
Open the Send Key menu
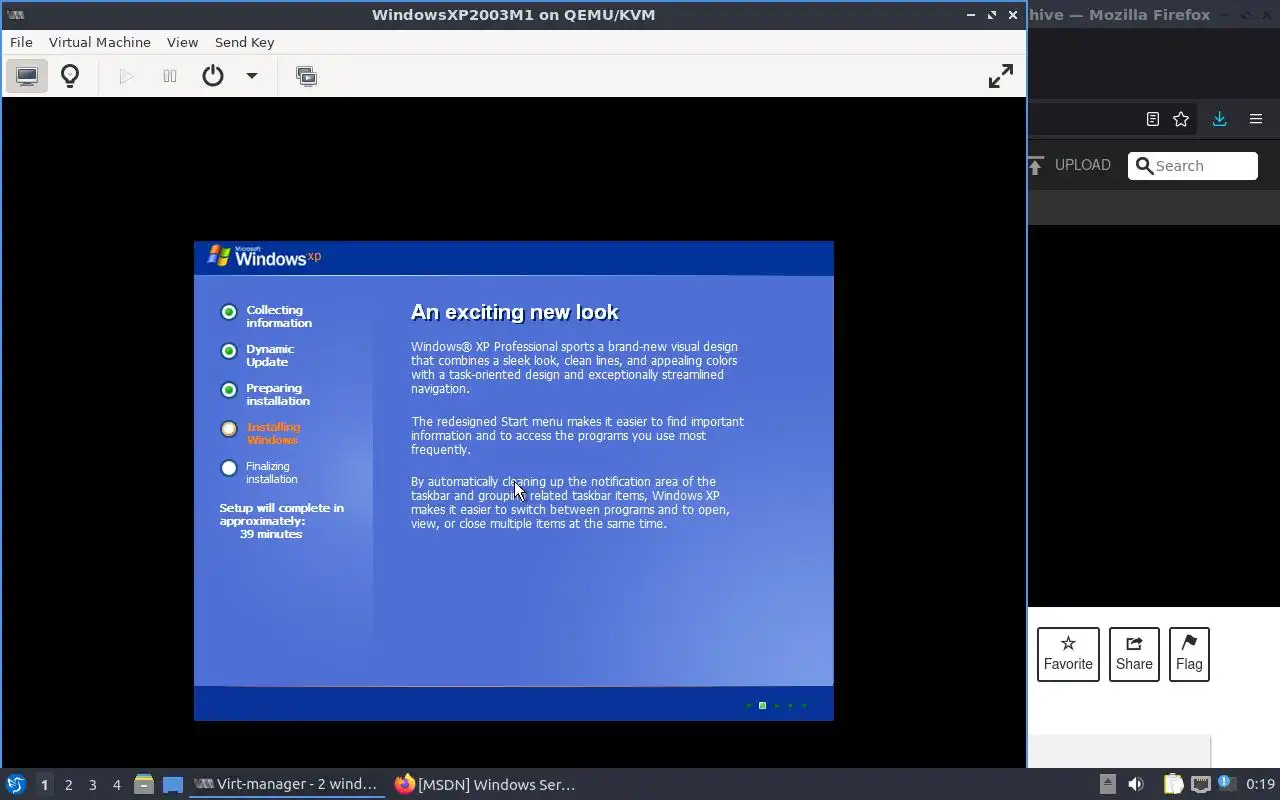(x=245, y=42)
